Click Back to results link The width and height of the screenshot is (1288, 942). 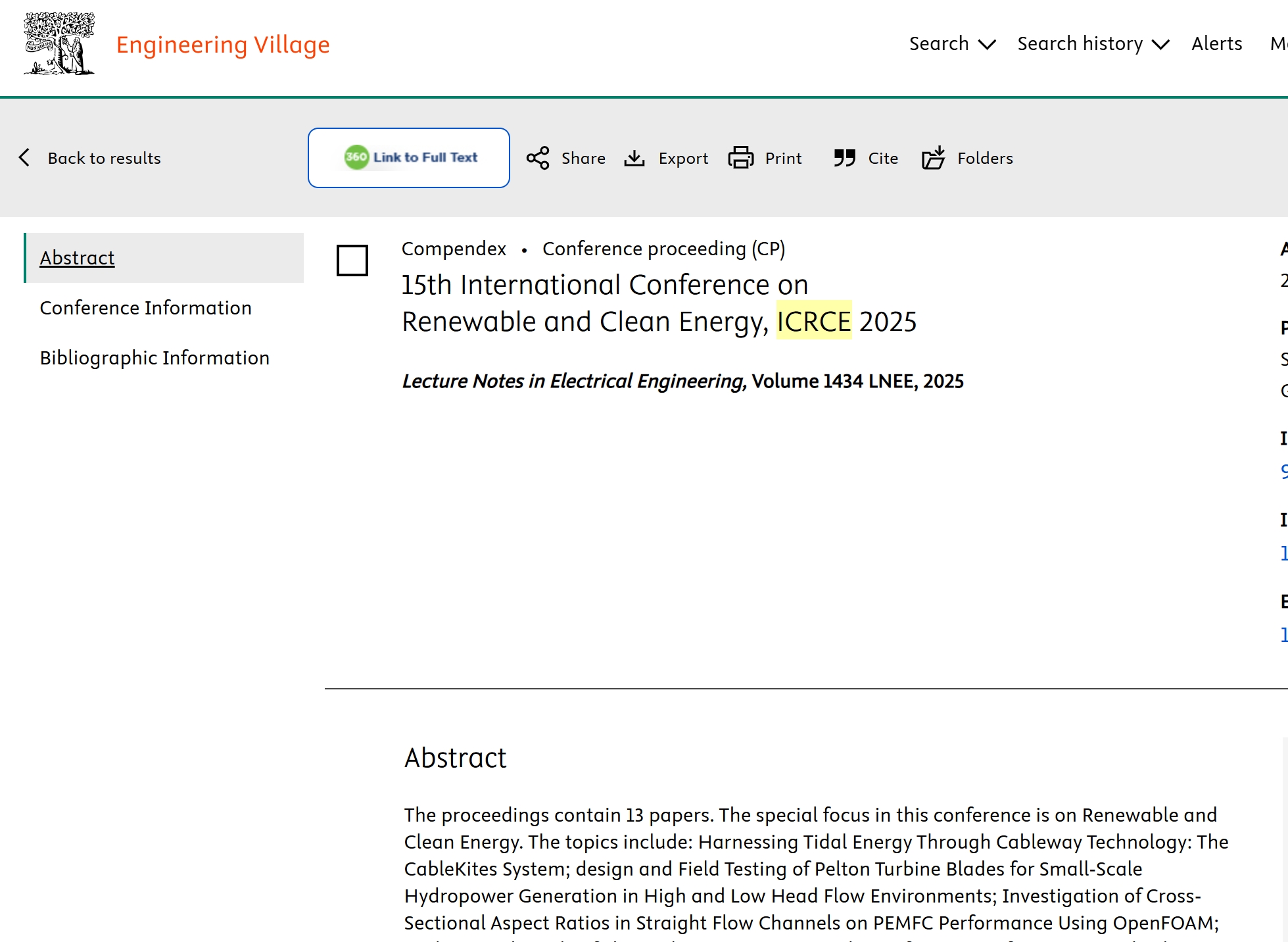(104, 159)
